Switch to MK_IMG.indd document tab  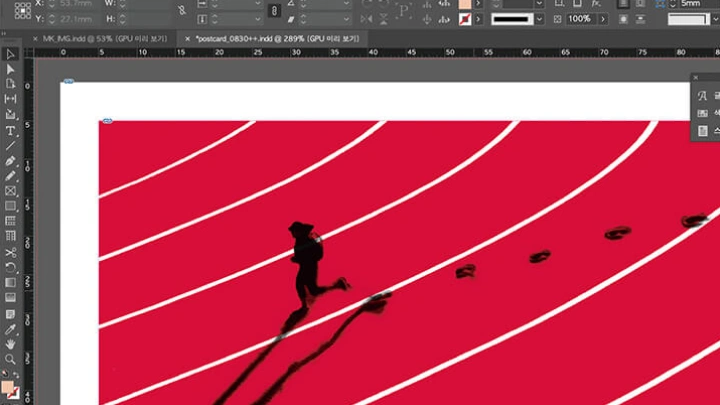pos(77,38)
